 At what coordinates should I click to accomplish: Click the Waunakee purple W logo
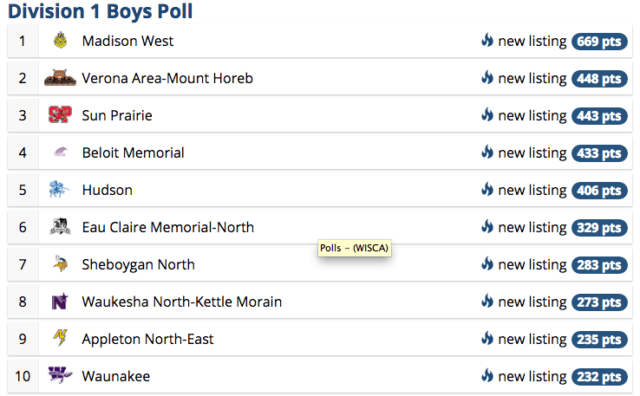click(60, 375)
